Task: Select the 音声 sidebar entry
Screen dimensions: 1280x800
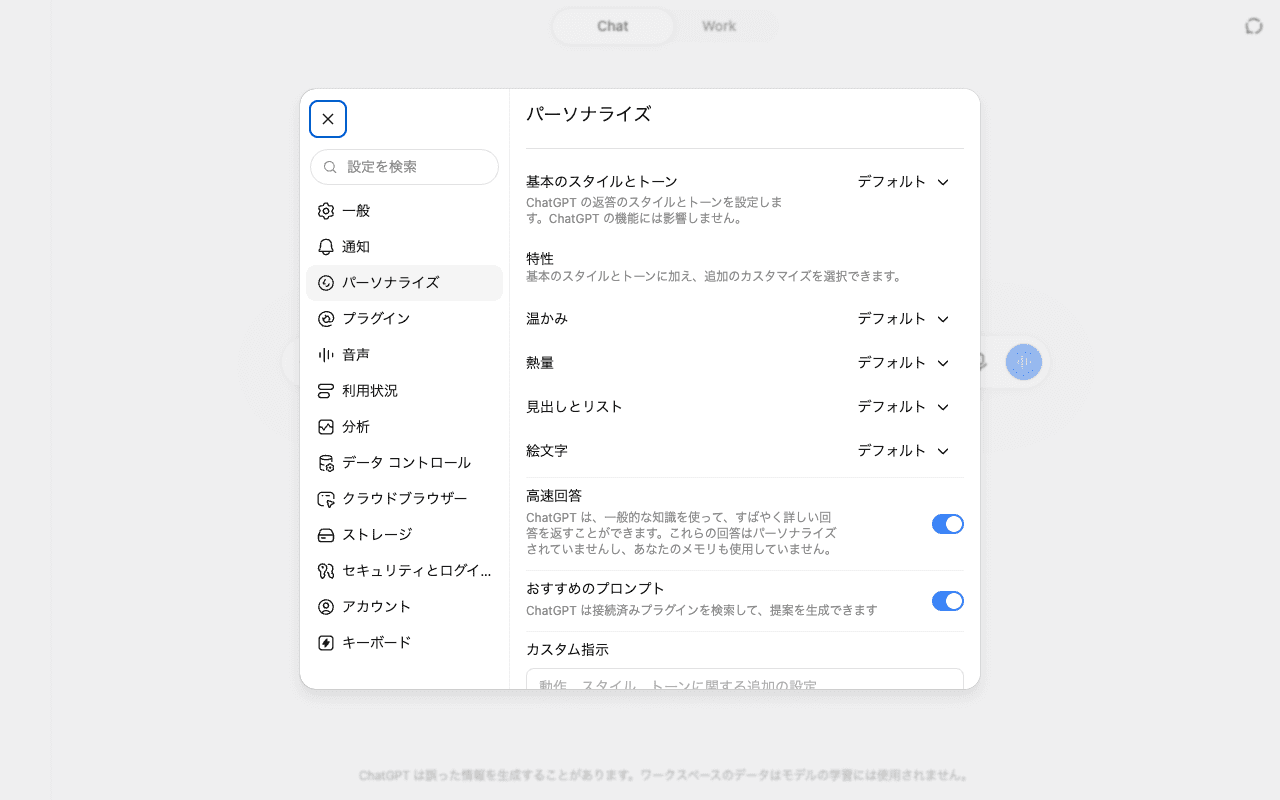Action: point(404,355)
